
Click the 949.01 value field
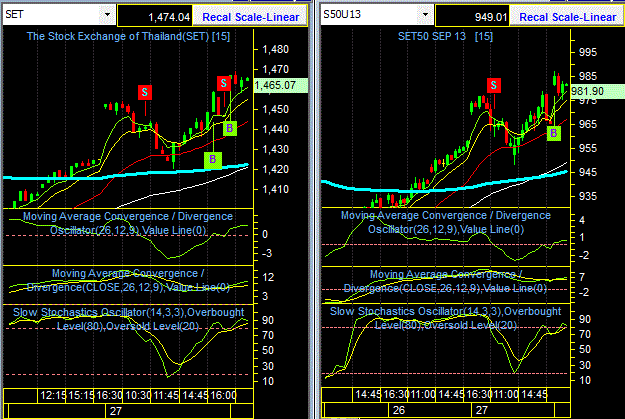coord(472,17)
